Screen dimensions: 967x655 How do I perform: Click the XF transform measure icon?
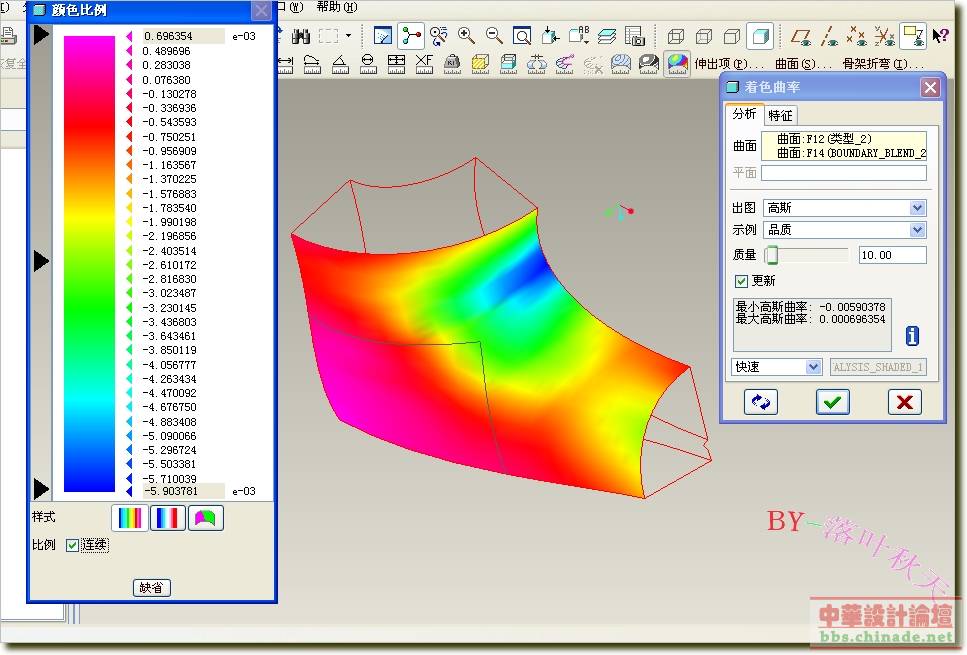[424, 64]
